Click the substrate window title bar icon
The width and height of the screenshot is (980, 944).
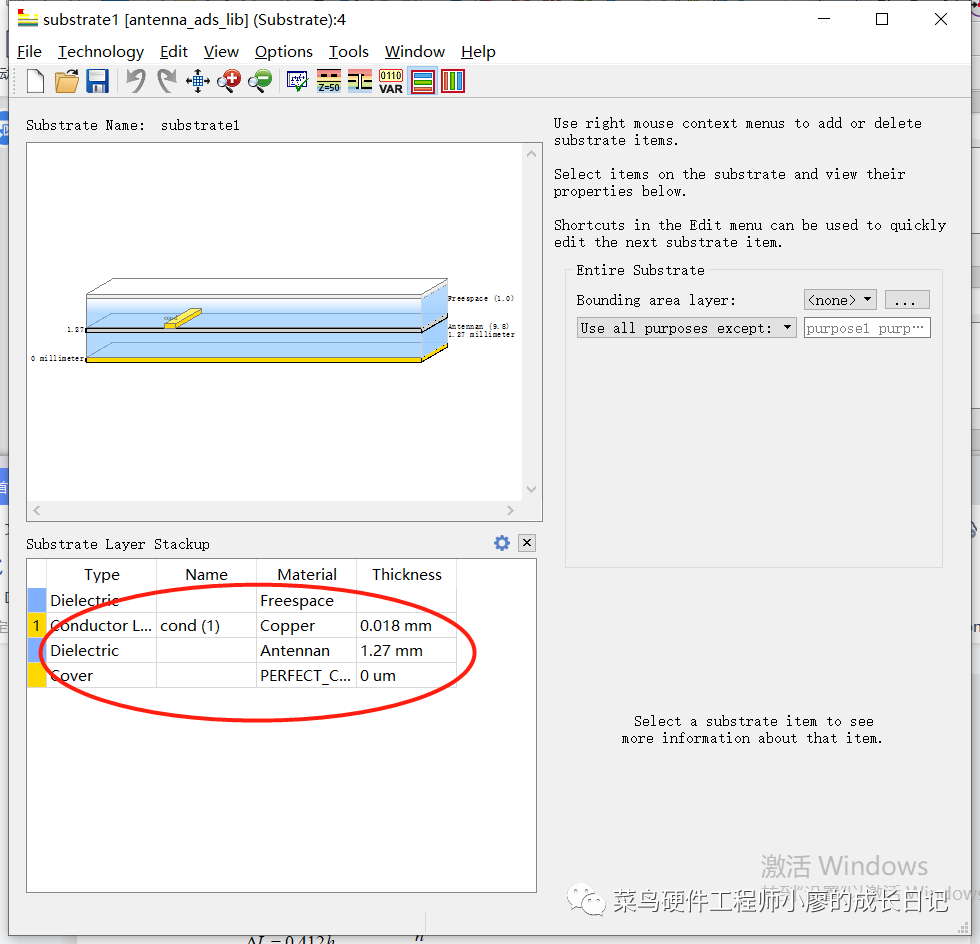[28, 19]
